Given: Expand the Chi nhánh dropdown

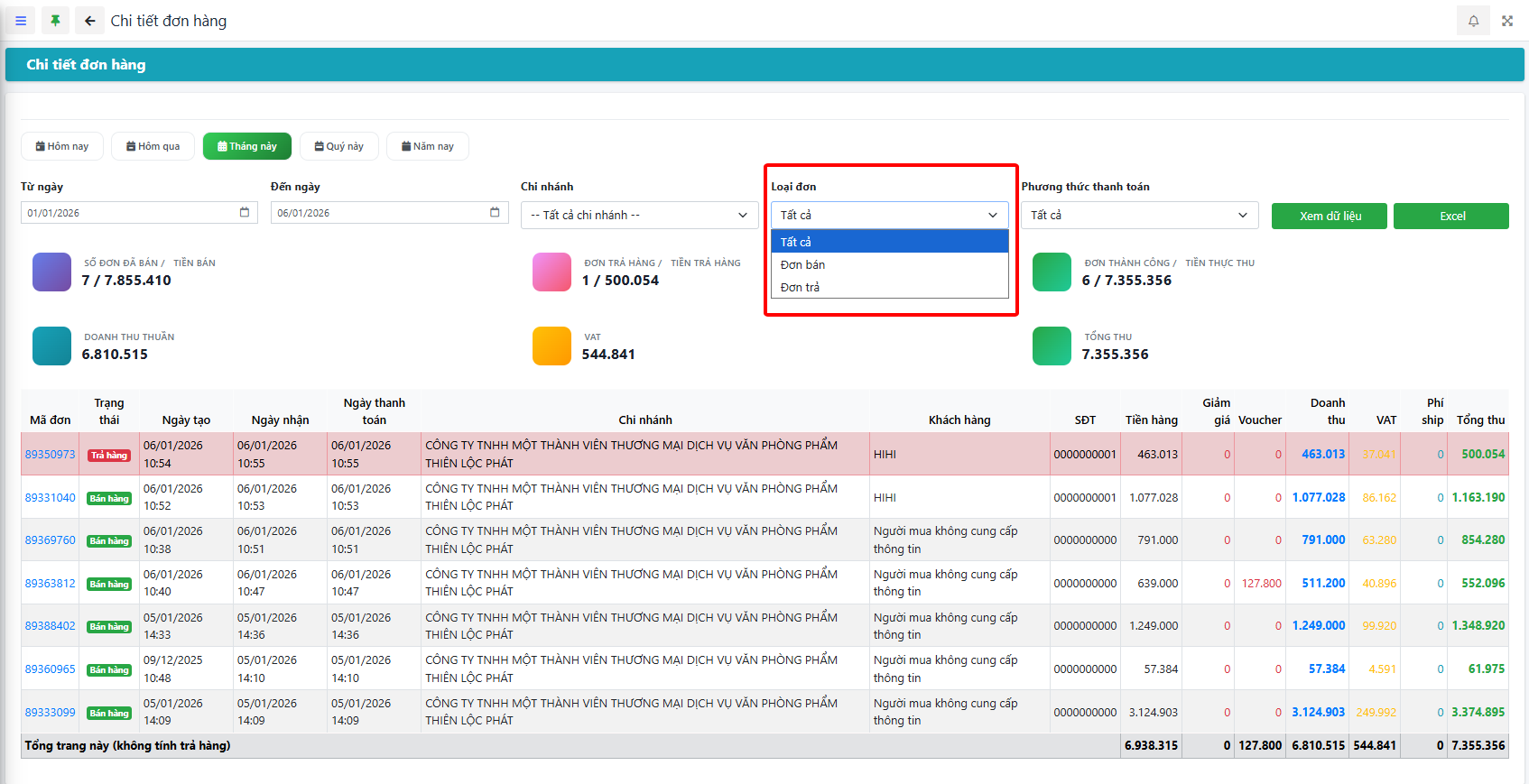Looking at the screenshot, I should tap(638, 216).
